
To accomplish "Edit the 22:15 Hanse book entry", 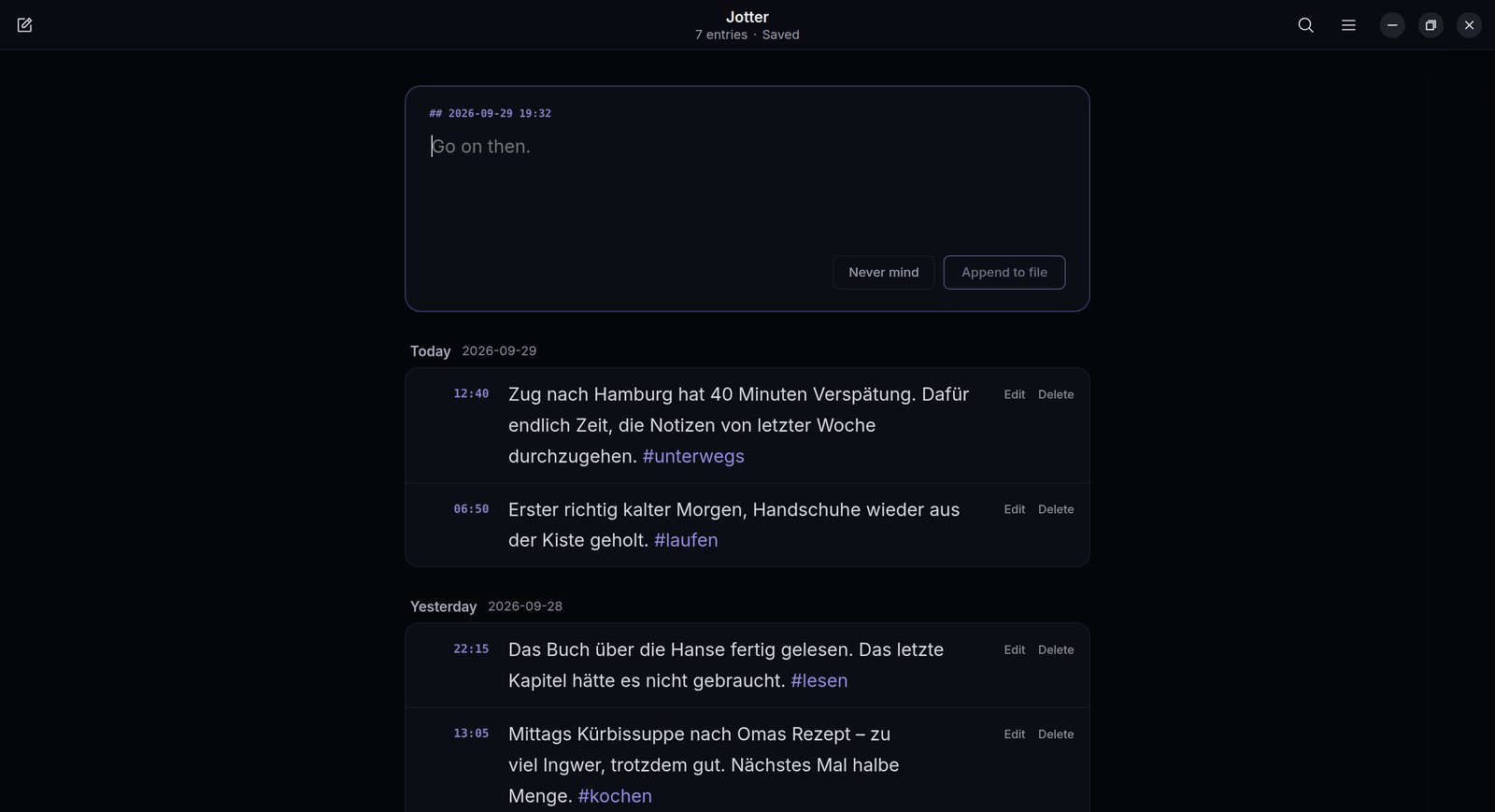I will 1015,649.
